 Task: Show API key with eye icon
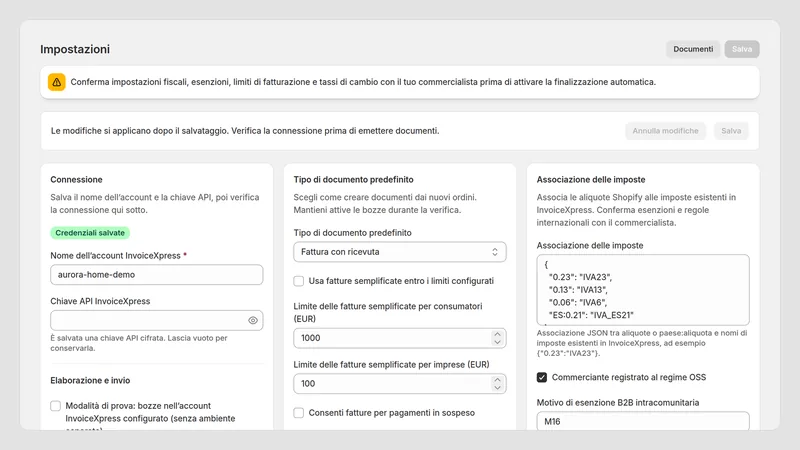click(x=253, y=320)
